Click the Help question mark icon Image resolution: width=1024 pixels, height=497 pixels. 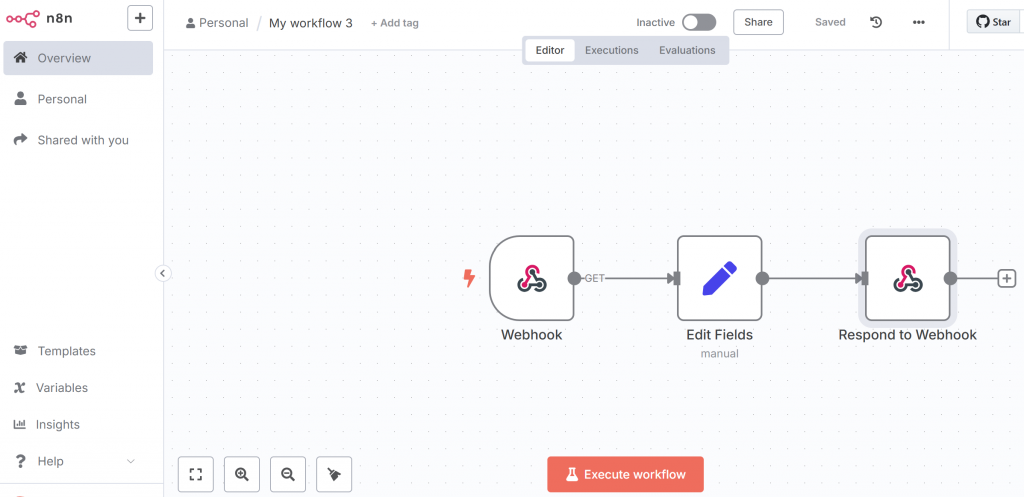[20, 462]
